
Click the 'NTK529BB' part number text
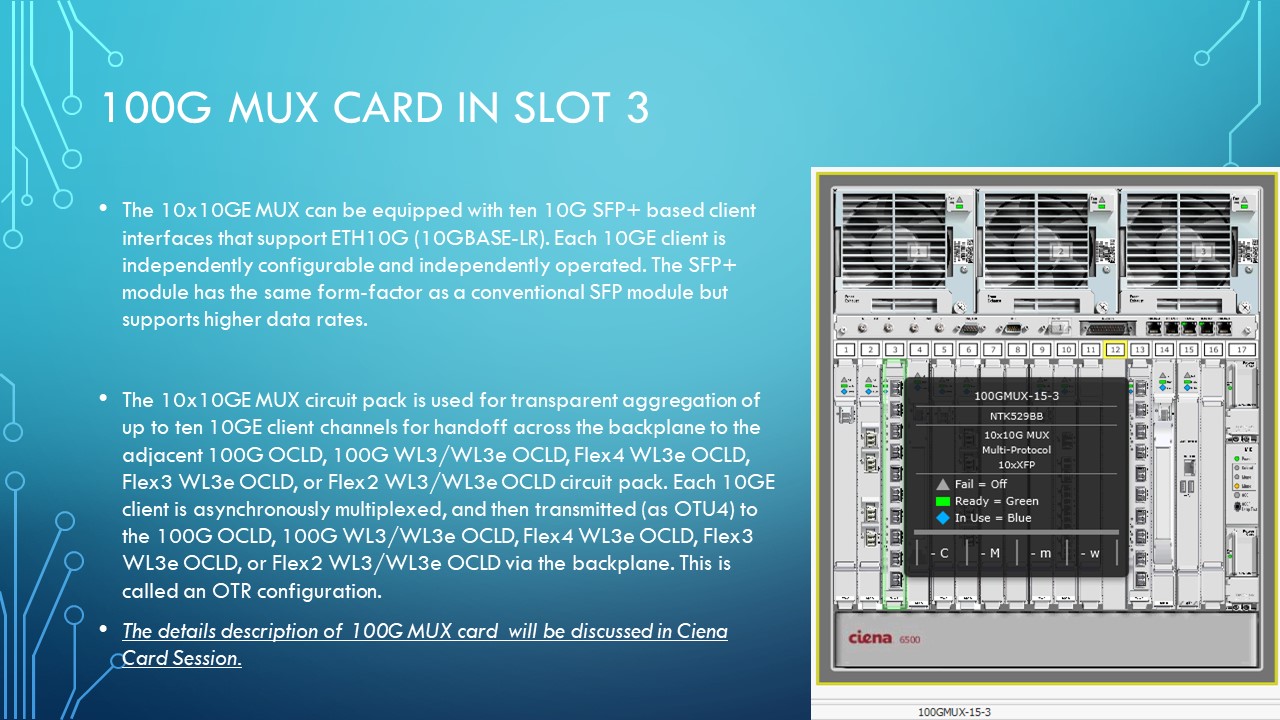pos(1016,416)
